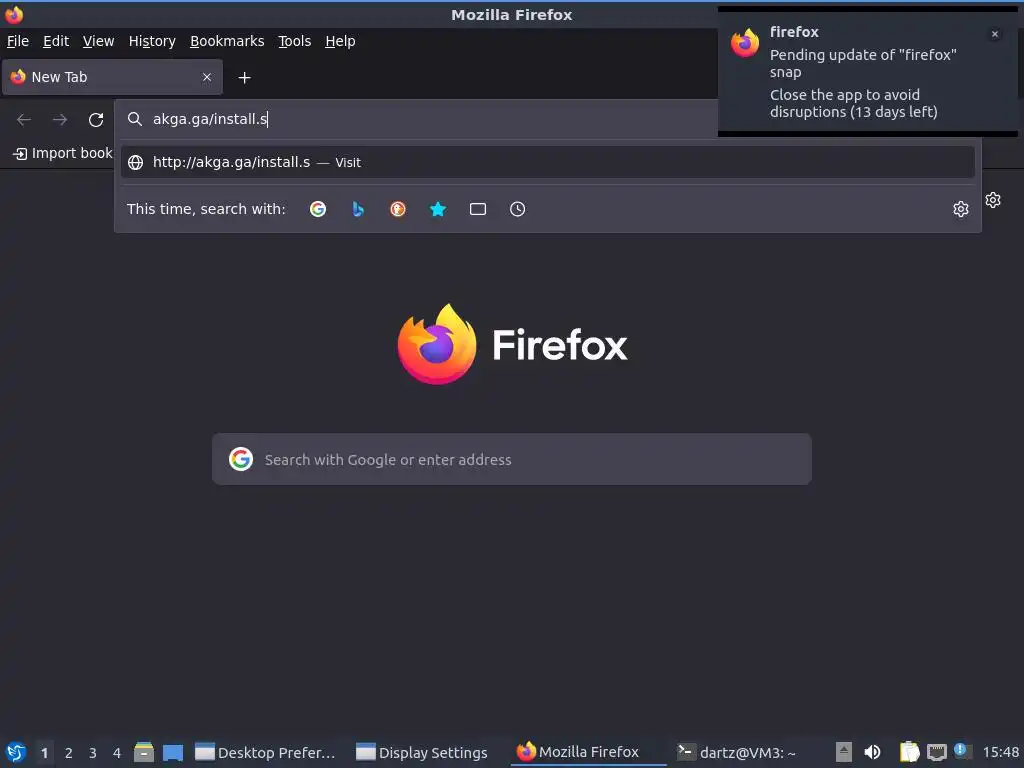Open volume control speaker icon

pyautogui.click(x=872, y=752)
